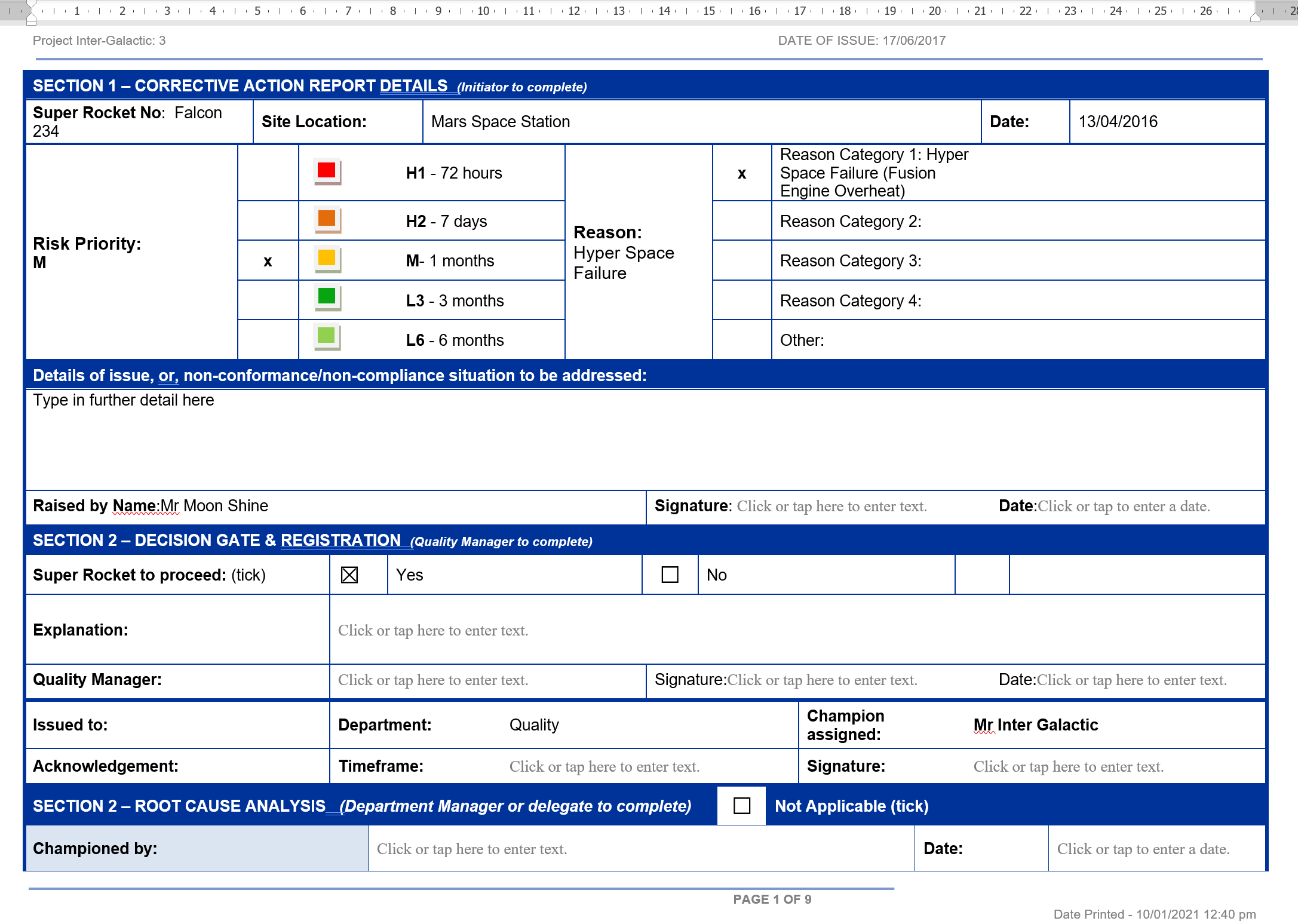Click the Timeframe entry field in Acknowledgement row

tap(603, 766)
